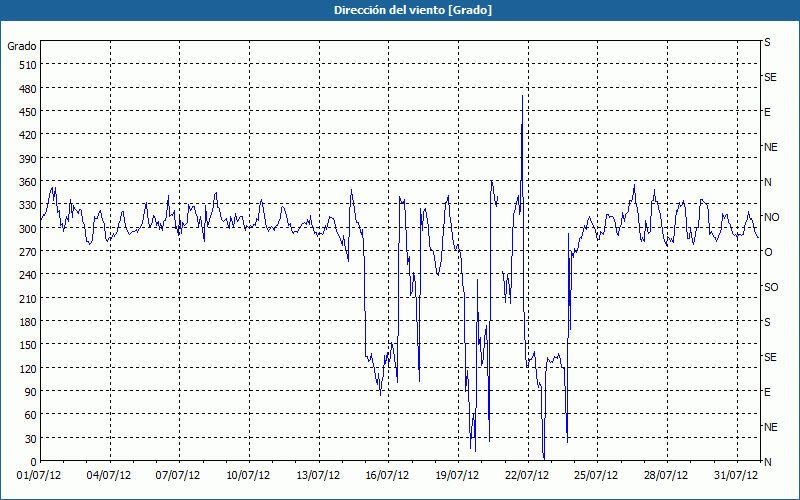Click the "E" compass label level with 90
Screen dimensions: 800x500
click(x=767, y=392)
